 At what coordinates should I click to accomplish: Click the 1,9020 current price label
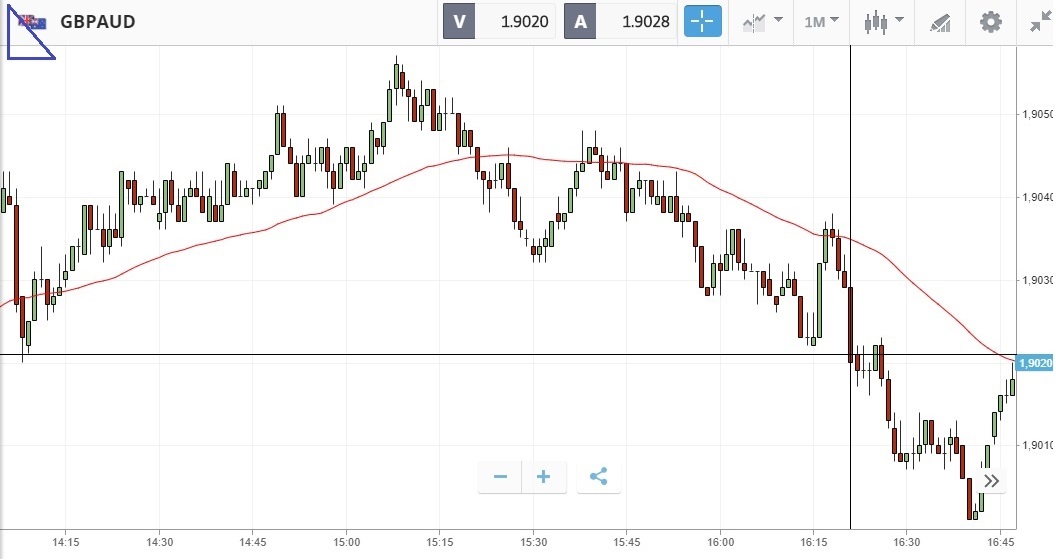click(1034, 363)
